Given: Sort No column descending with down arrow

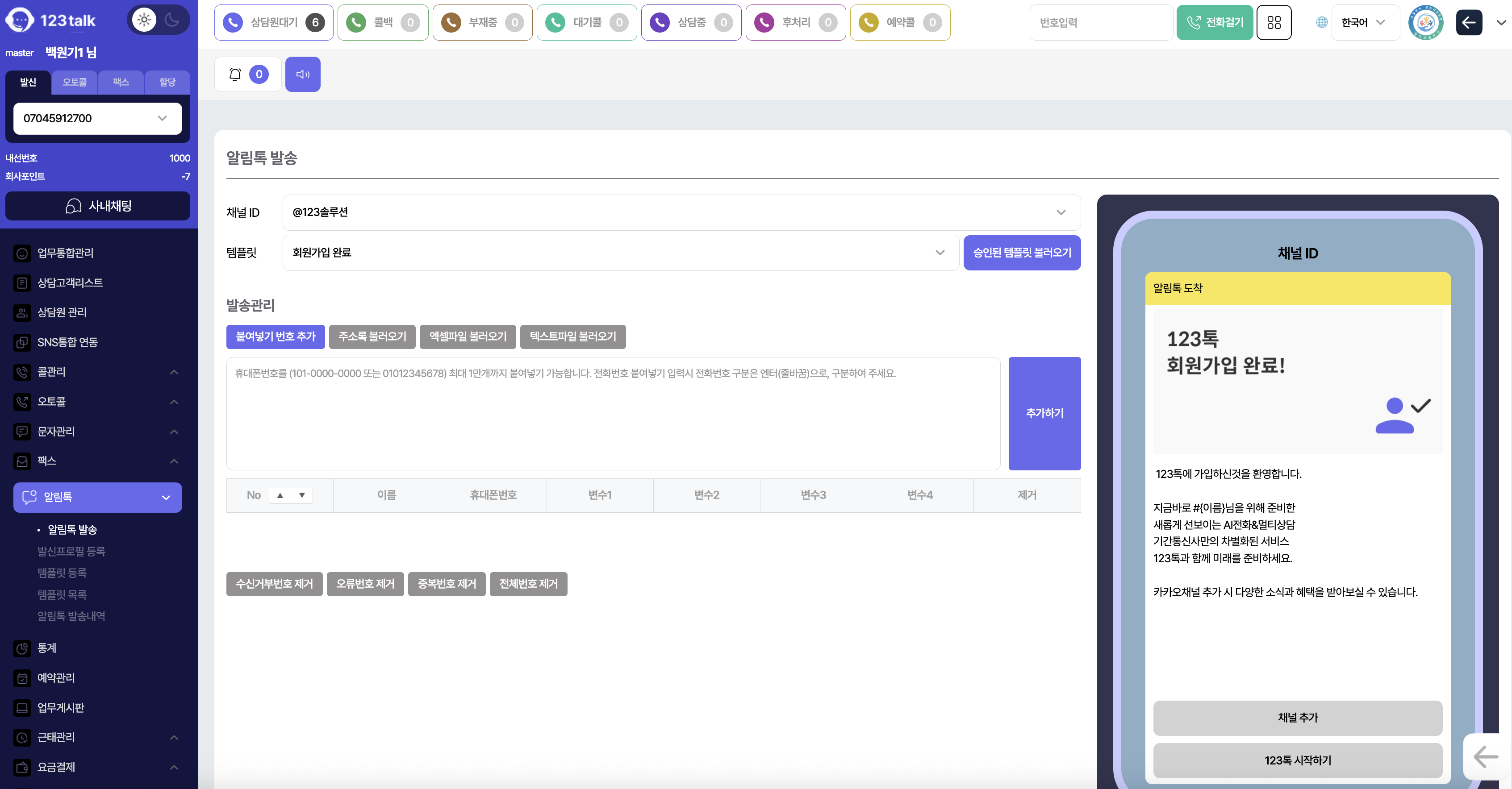Looking at the screenshot, I should 302,495.
